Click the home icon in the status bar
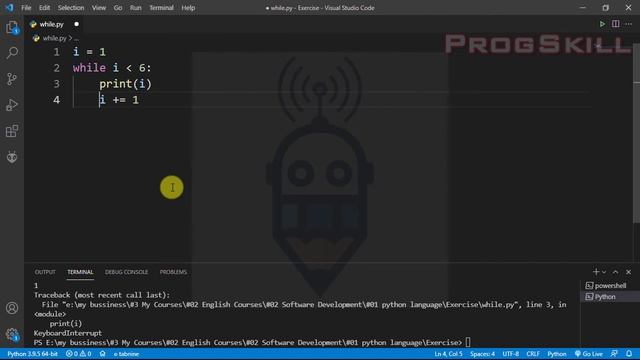This screenshot has height=360, width=640. 102,354
